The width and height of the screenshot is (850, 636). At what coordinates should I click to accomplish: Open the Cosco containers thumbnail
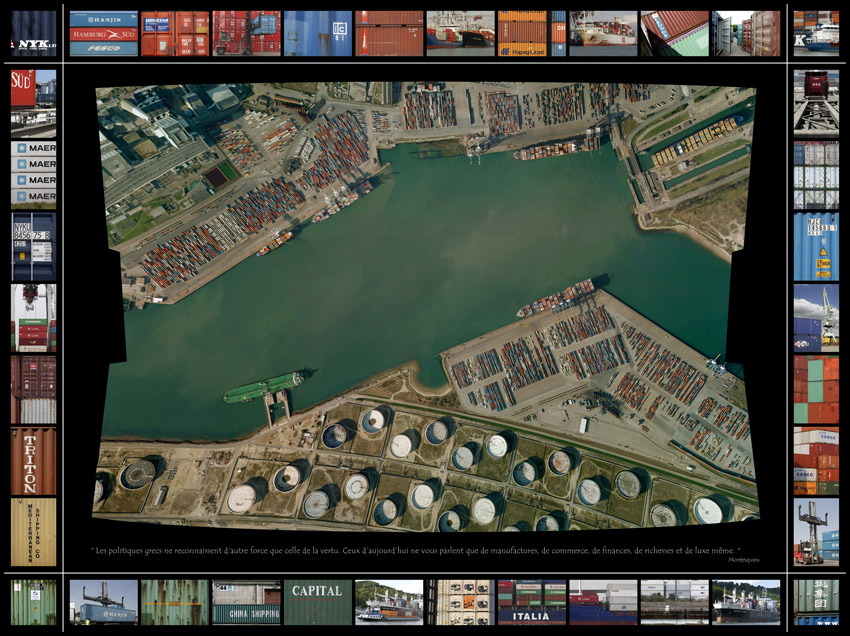[x=816, y=461]
